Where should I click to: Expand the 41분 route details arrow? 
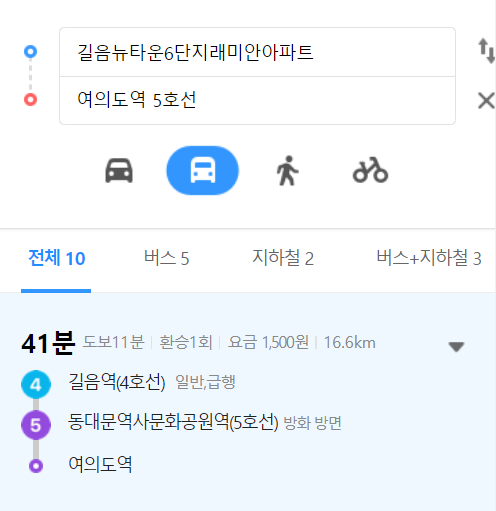coord(456,347)
